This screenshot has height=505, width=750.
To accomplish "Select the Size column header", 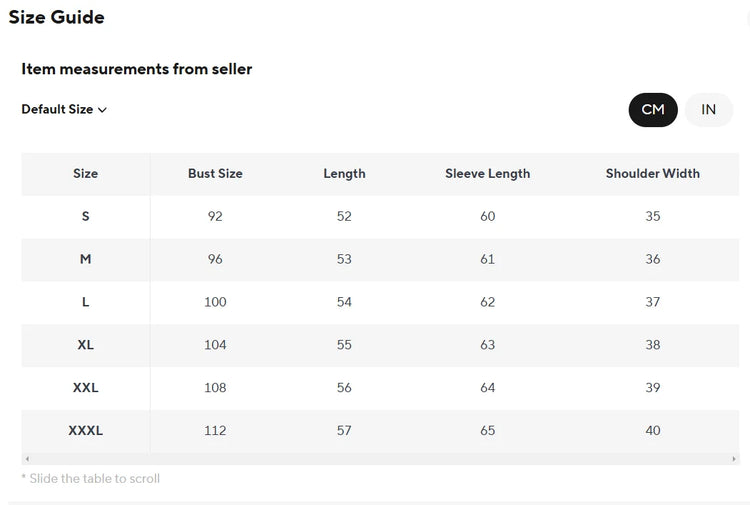I will (x=86, y=174).
